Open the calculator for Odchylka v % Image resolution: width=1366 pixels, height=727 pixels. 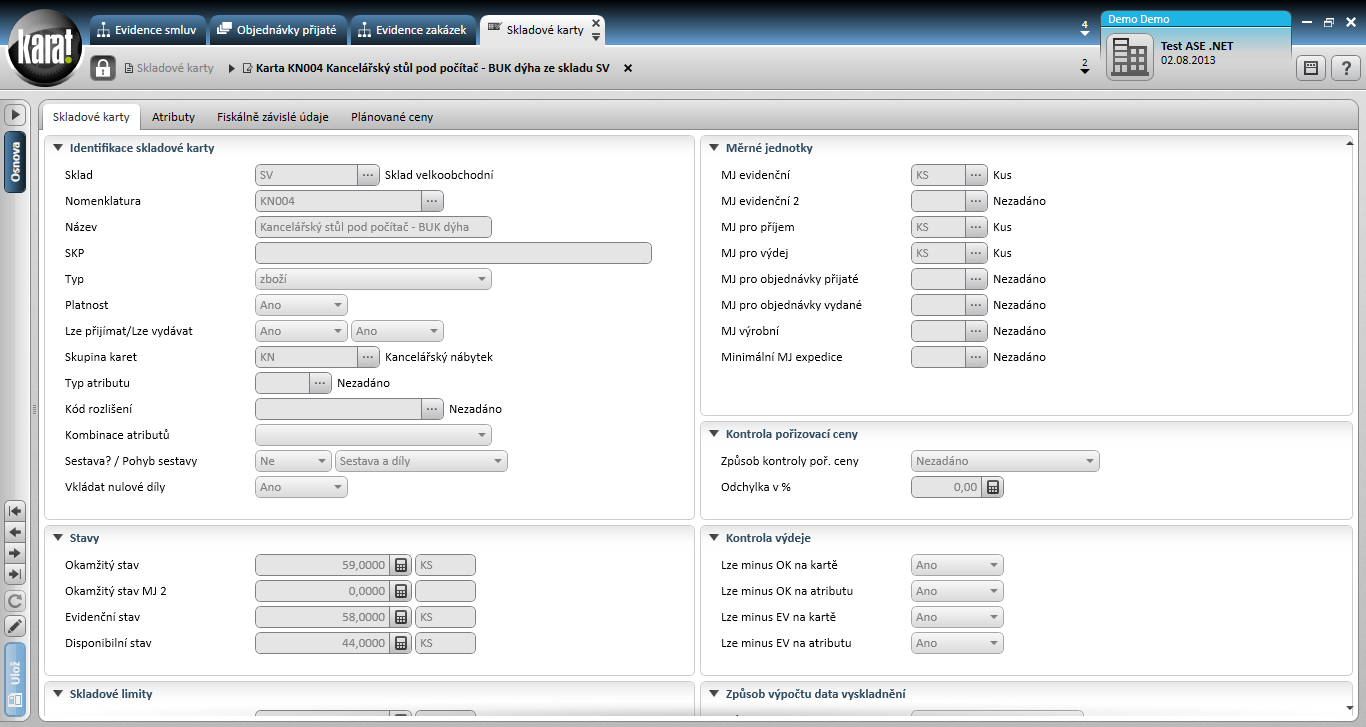tap(993, 487)
